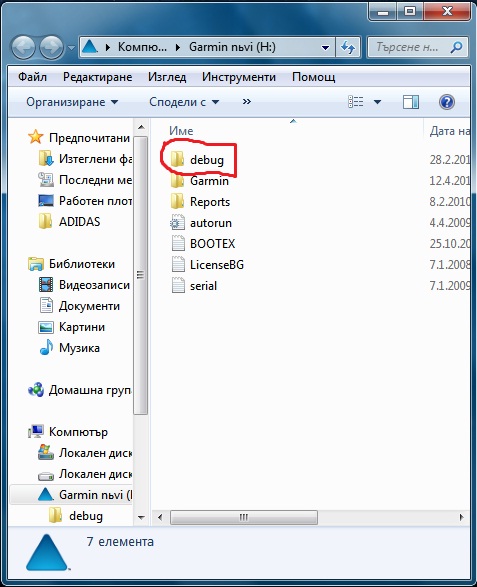
Task: Open Предпочитани in navigation pane
Action: point(89,138)
